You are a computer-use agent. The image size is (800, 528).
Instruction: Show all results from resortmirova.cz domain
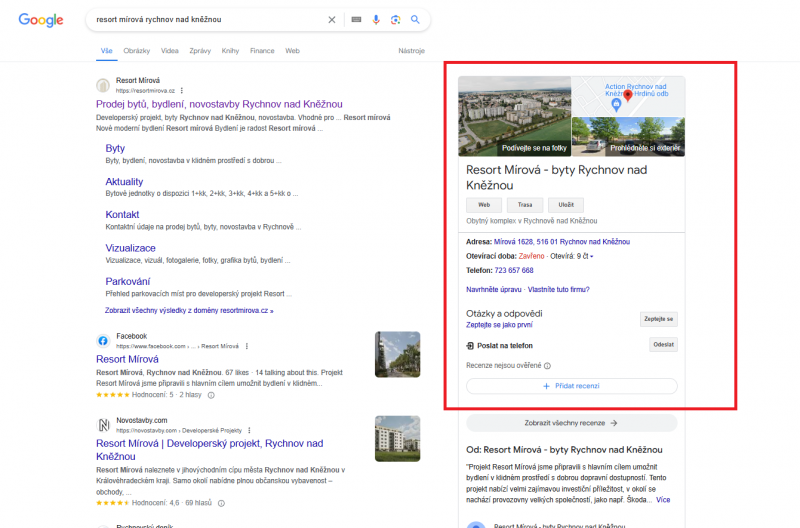point(189,311)
